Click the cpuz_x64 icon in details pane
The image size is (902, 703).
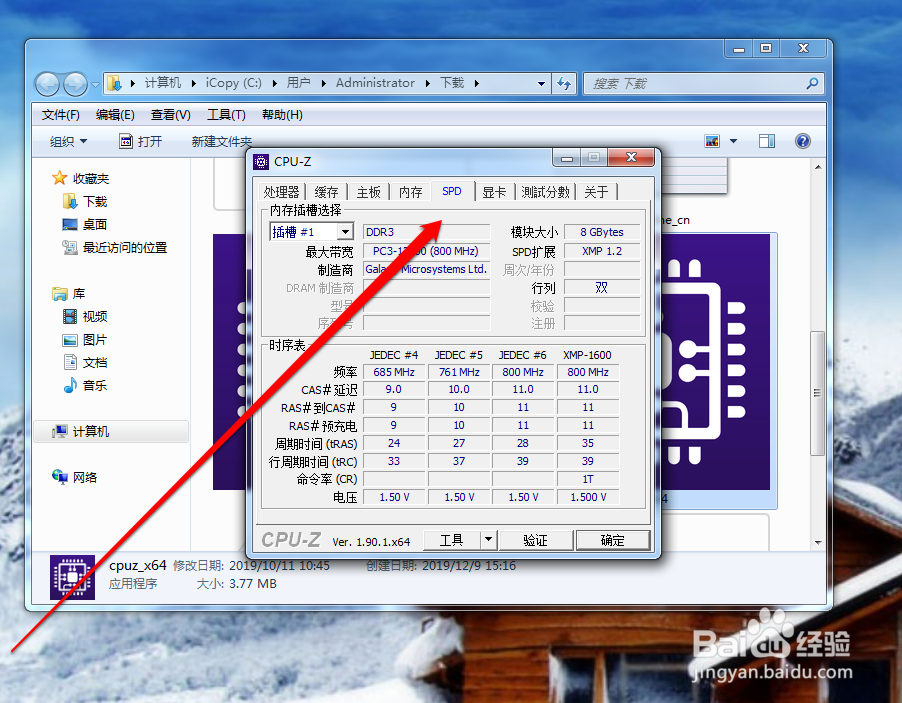pos(72,577)
